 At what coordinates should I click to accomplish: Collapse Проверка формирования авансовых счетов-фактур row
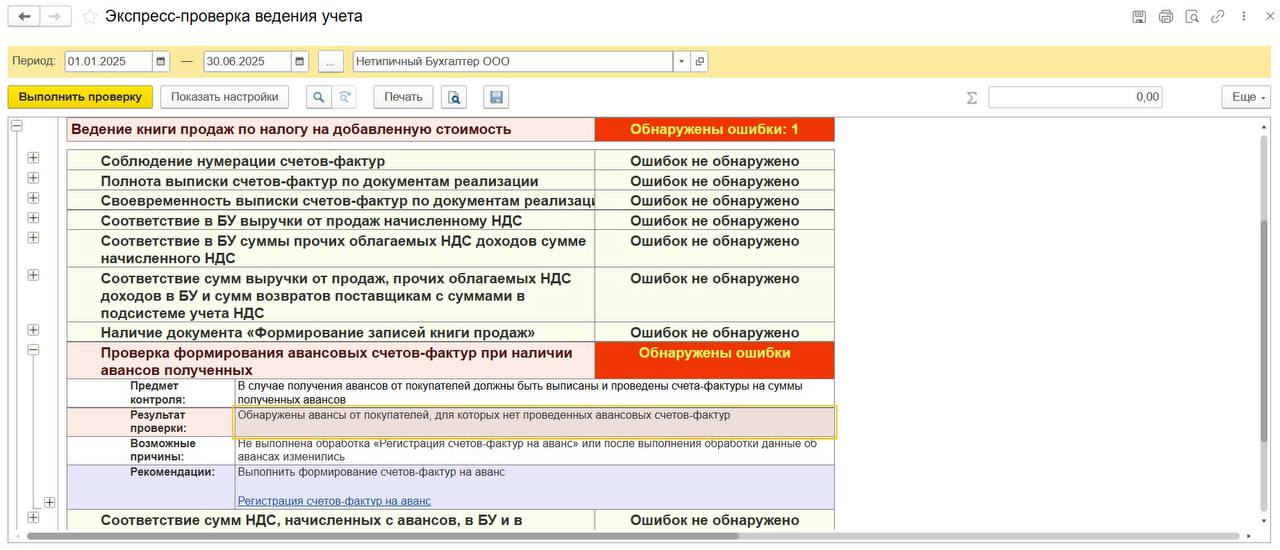point(33,350)
